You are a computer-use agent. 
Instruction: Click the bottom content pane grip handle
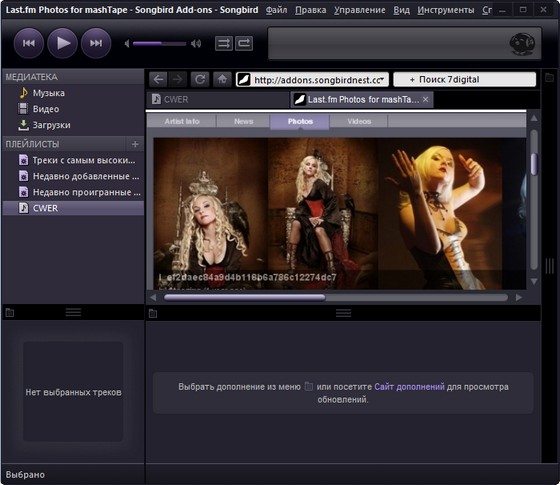(x=343, y=313)
